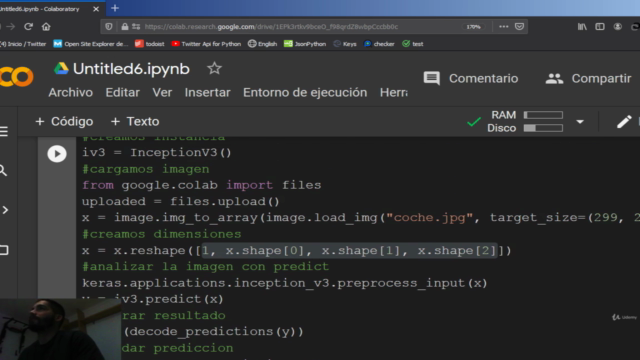640x360 pixels.
Task: Click the '#creamos dimensiones' comment line
Action: pyautogui.click(x=162, y=234)
